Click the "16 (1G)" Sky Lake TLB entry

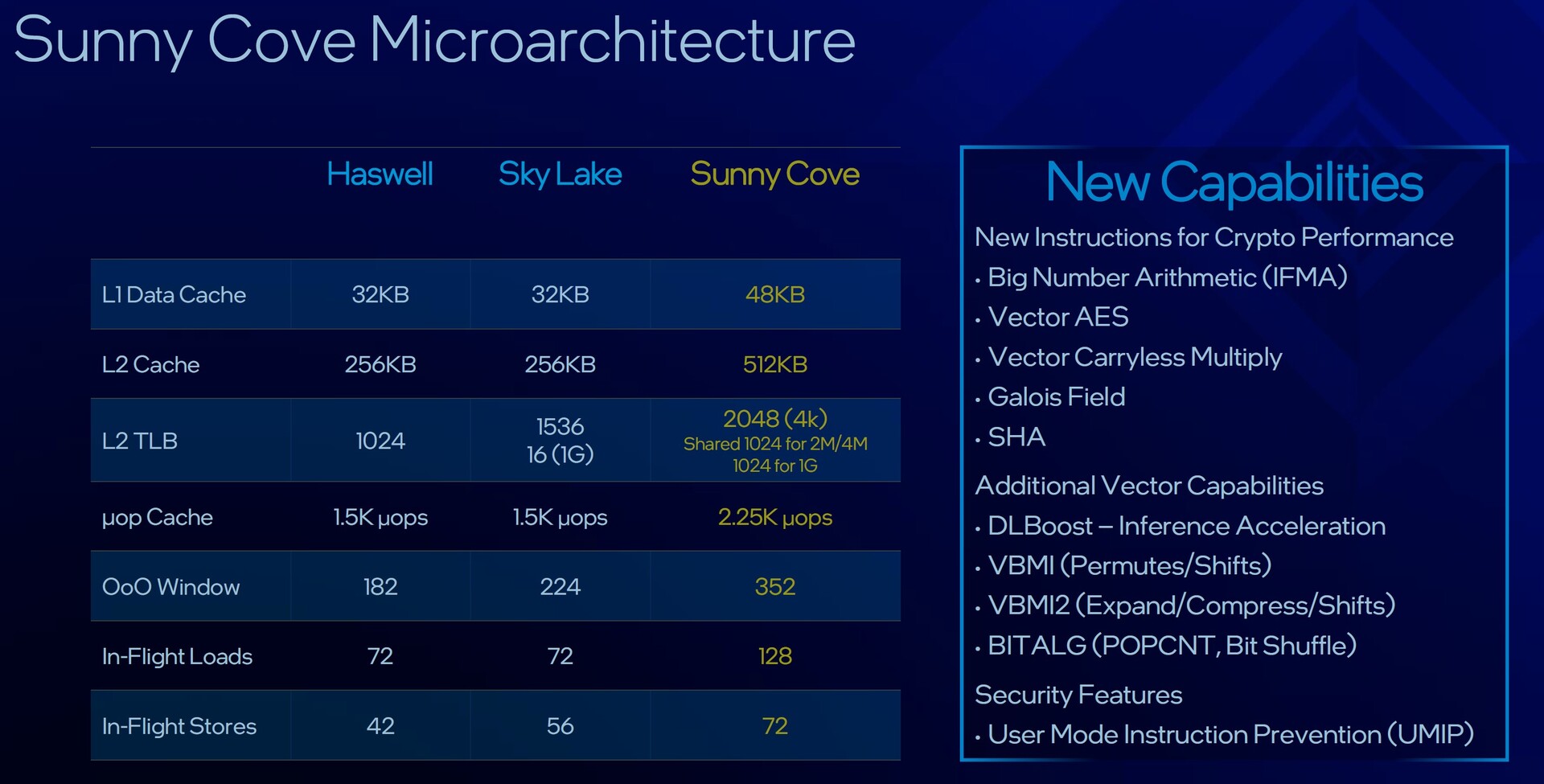(561, 455)
